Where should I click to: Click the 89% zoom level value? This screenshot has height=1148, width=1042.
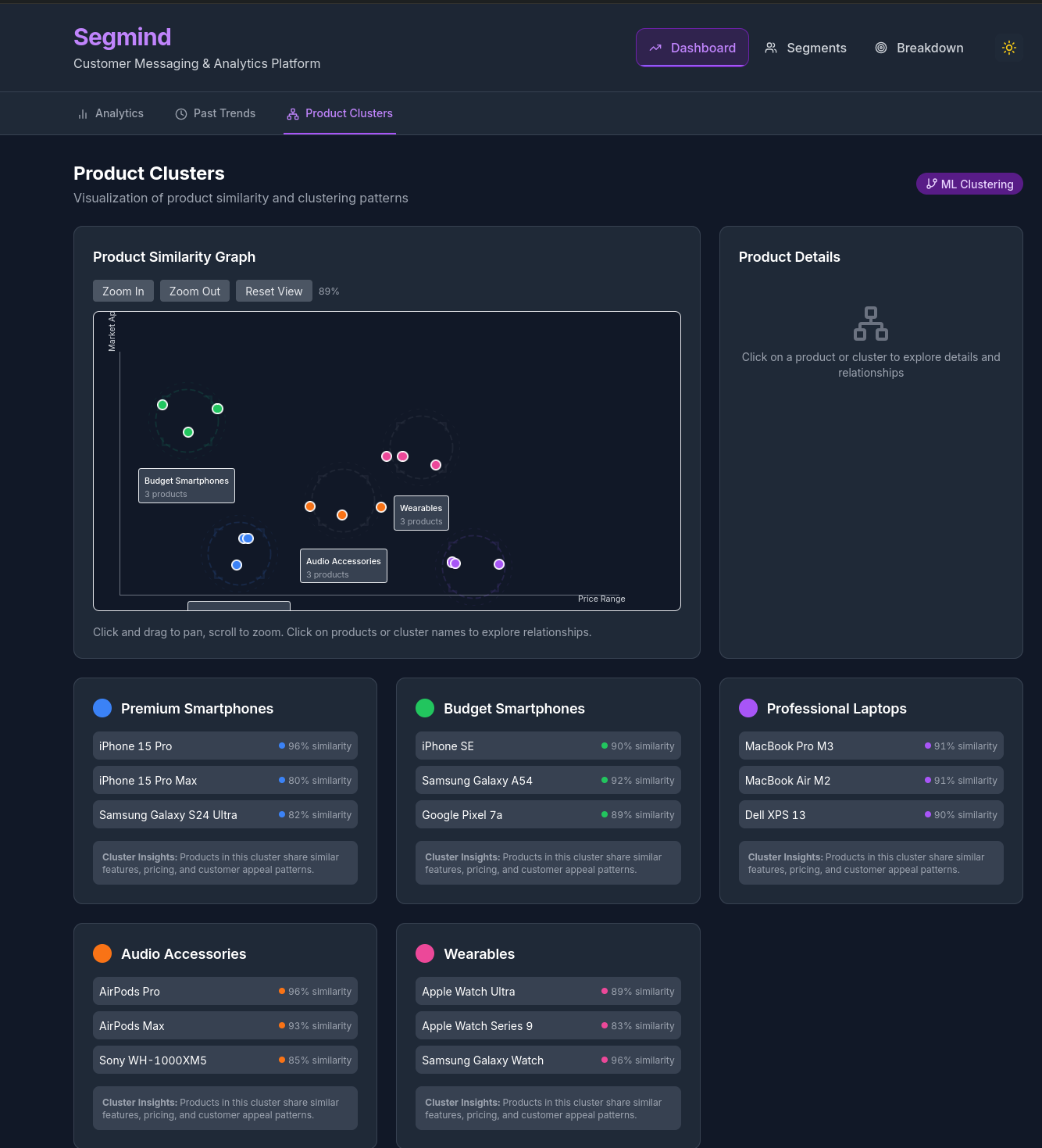point(329,291)
